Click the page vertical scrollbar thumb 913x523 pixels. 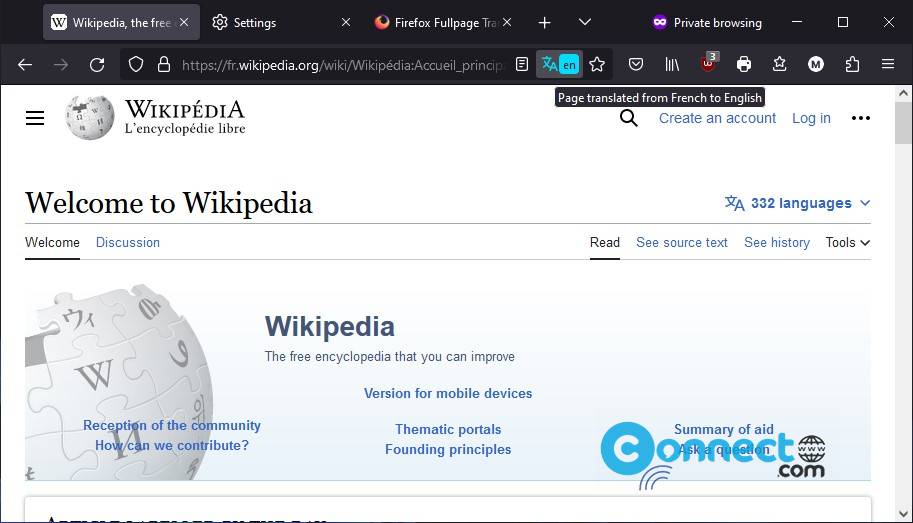click(x=903, y=123)
